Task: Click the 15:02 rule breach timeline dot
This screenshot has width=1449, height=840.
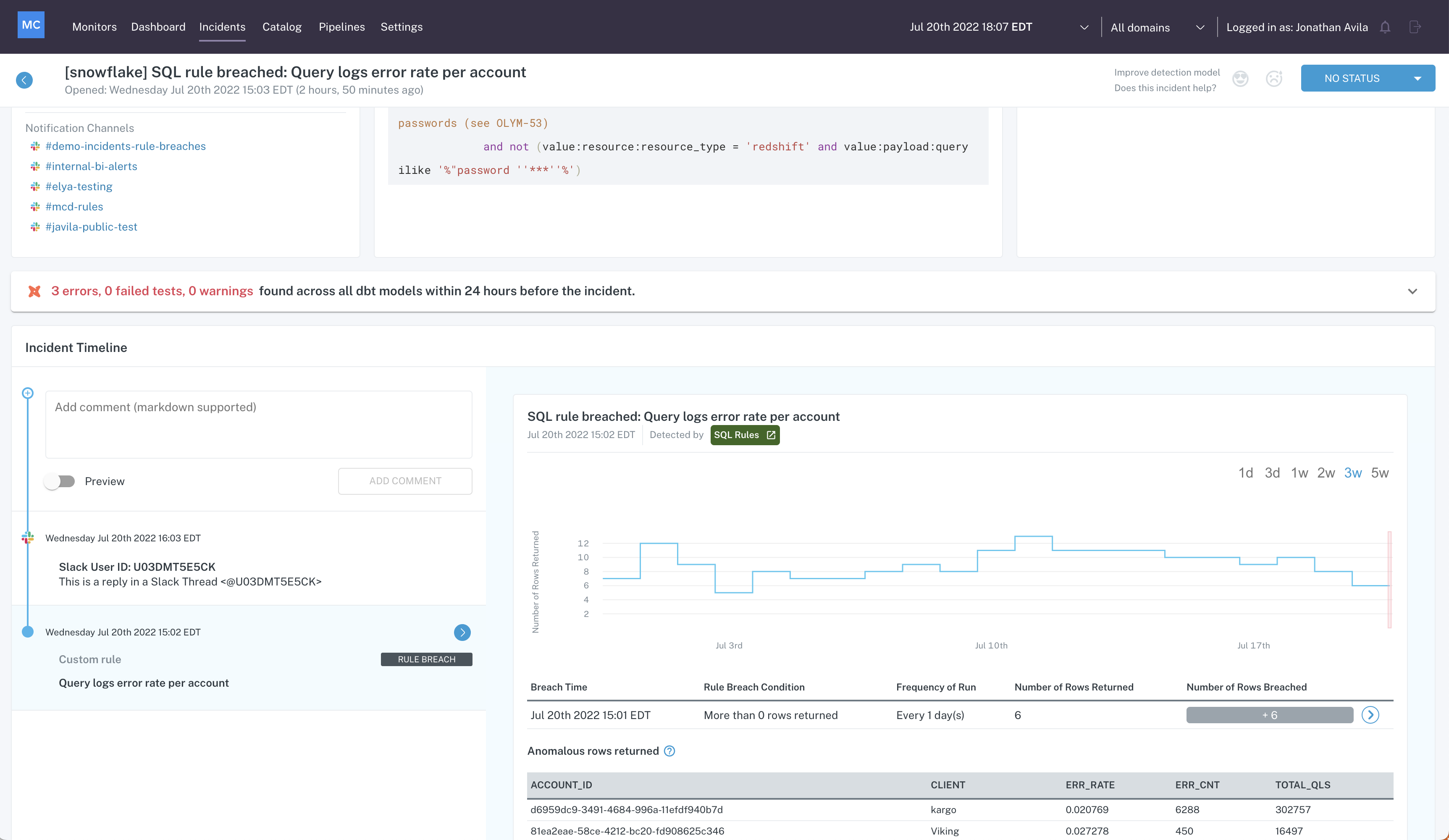Action: [28, 632]
